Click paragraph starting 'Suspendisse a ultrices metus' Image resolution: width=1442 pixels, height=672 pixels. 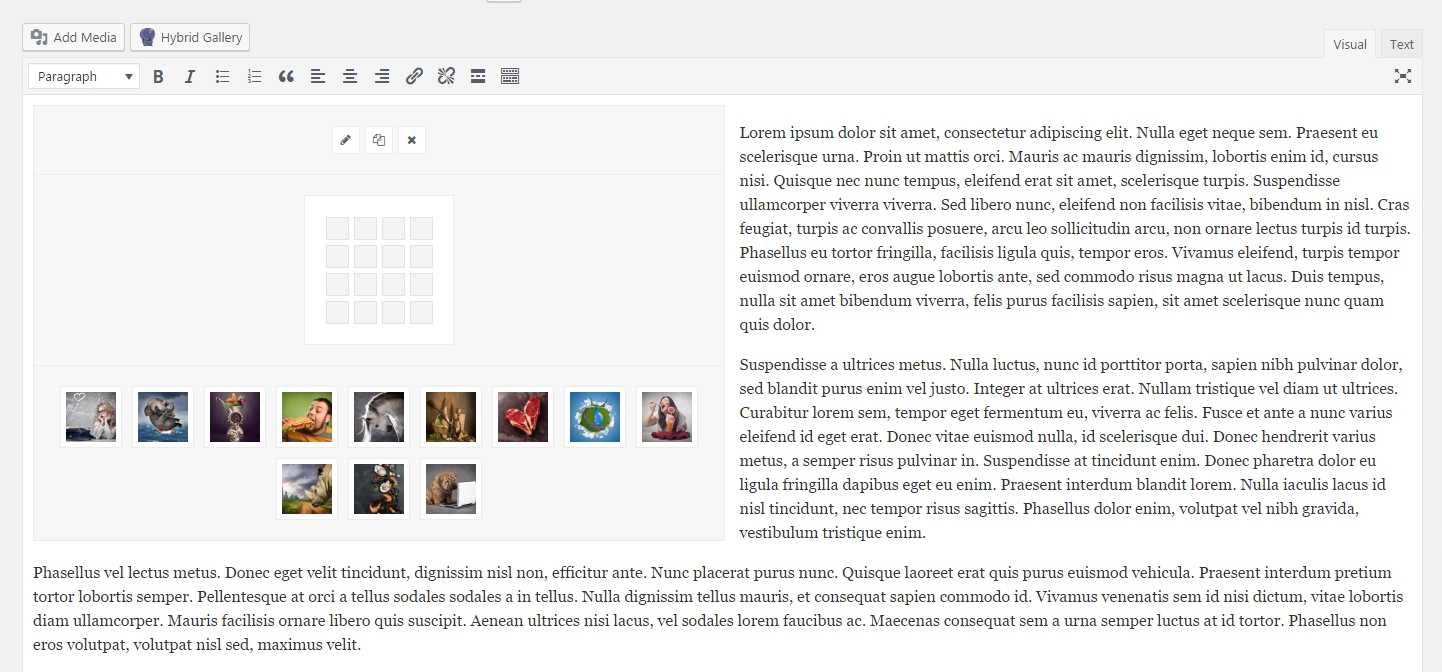[x=1070, y=448]
